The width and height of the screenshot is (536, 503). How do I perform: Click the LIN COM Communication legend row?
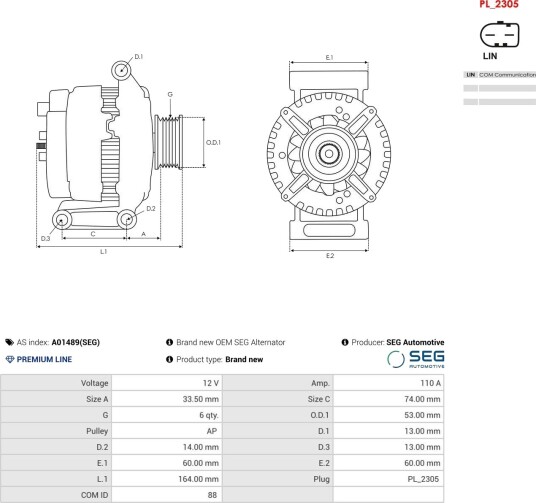click(x=500, y=75)
